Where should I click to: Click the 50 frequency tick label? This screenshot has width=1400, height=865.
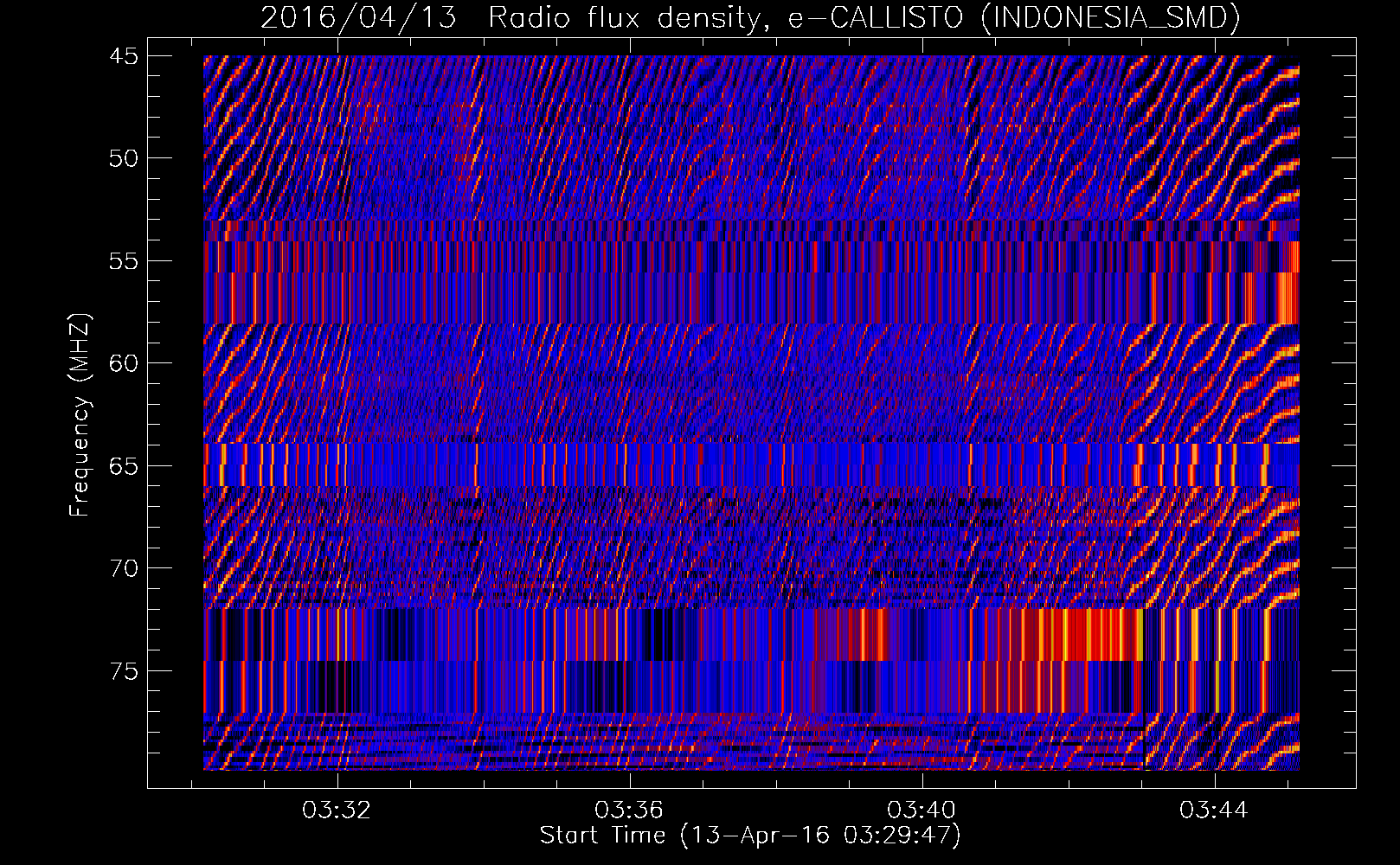tap(123, 158)
